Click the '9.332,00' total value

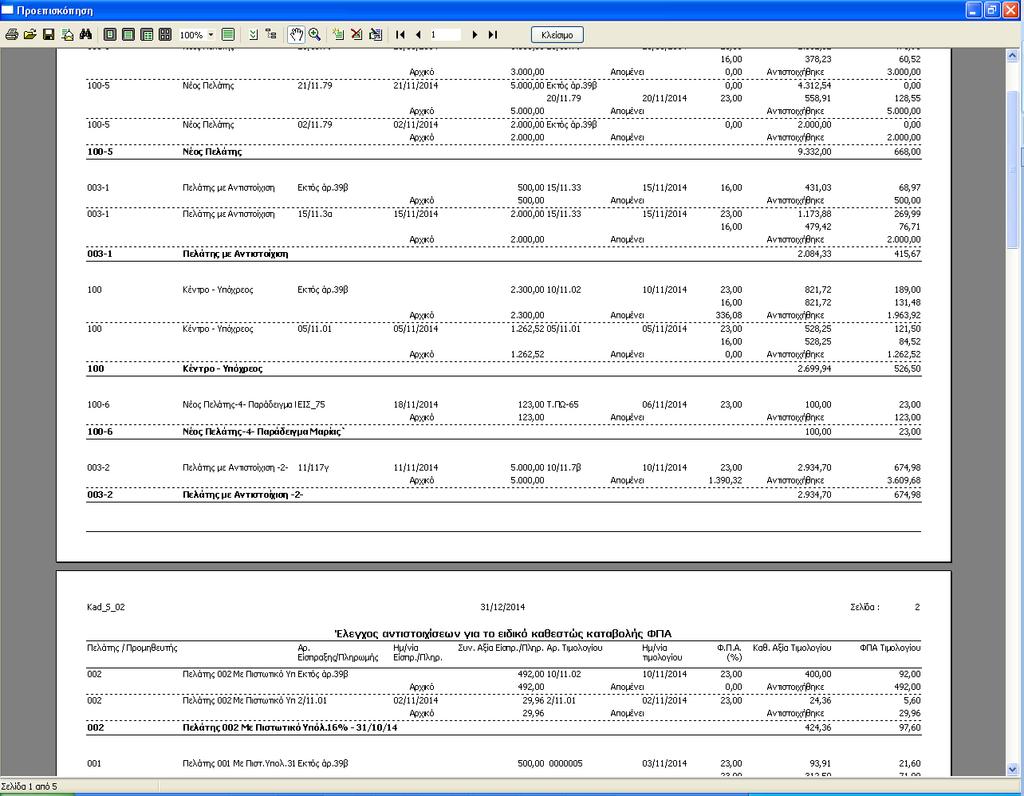(814, 151)
